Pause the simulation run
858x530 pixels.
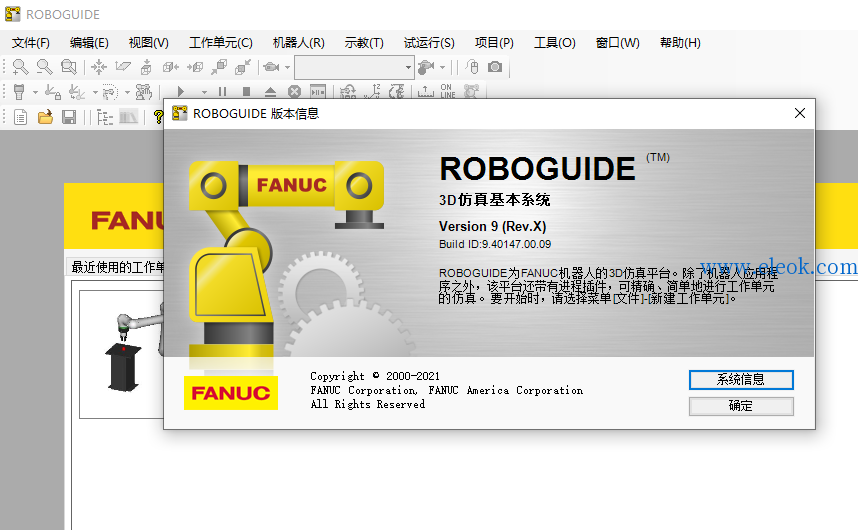pos(222,92)
